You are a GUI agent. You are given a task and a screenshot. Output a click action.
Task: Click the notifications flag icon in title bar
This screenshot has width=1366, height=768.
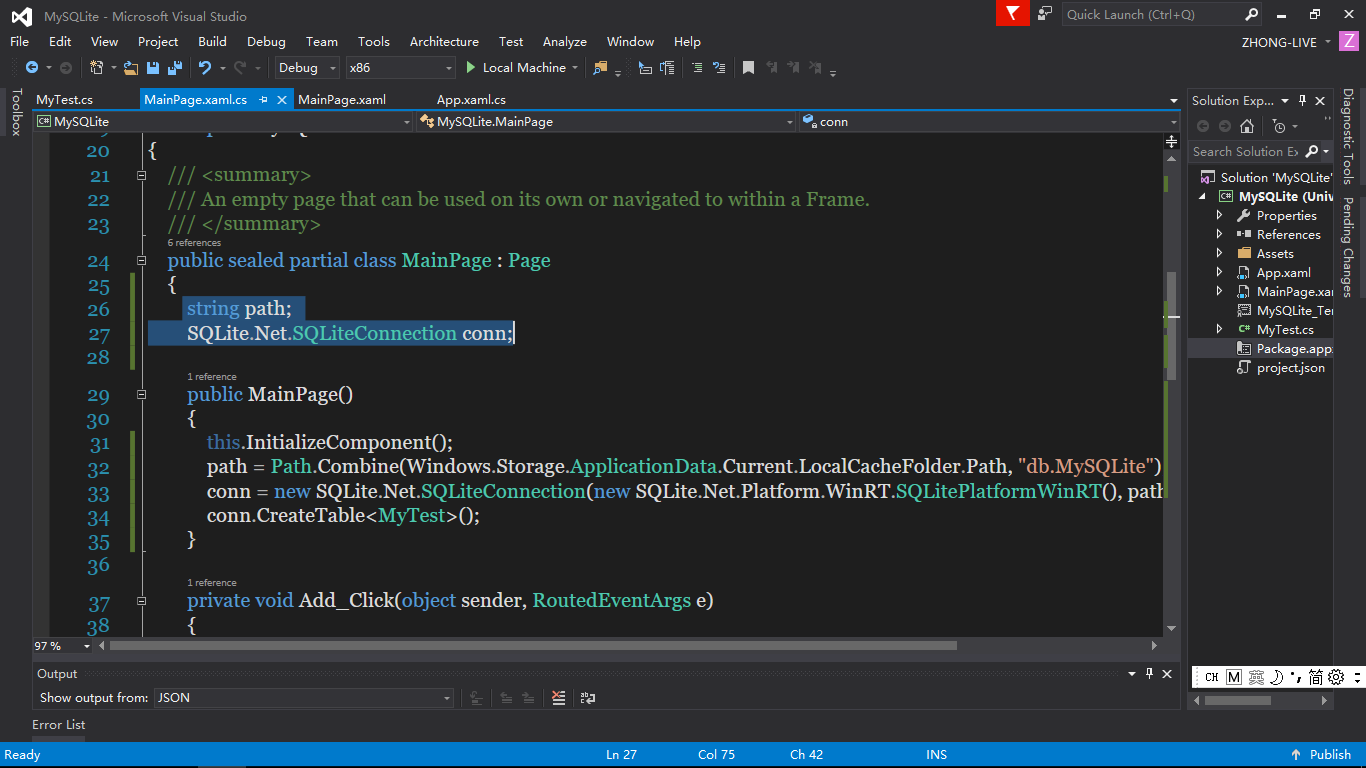tap(1013, 13)
